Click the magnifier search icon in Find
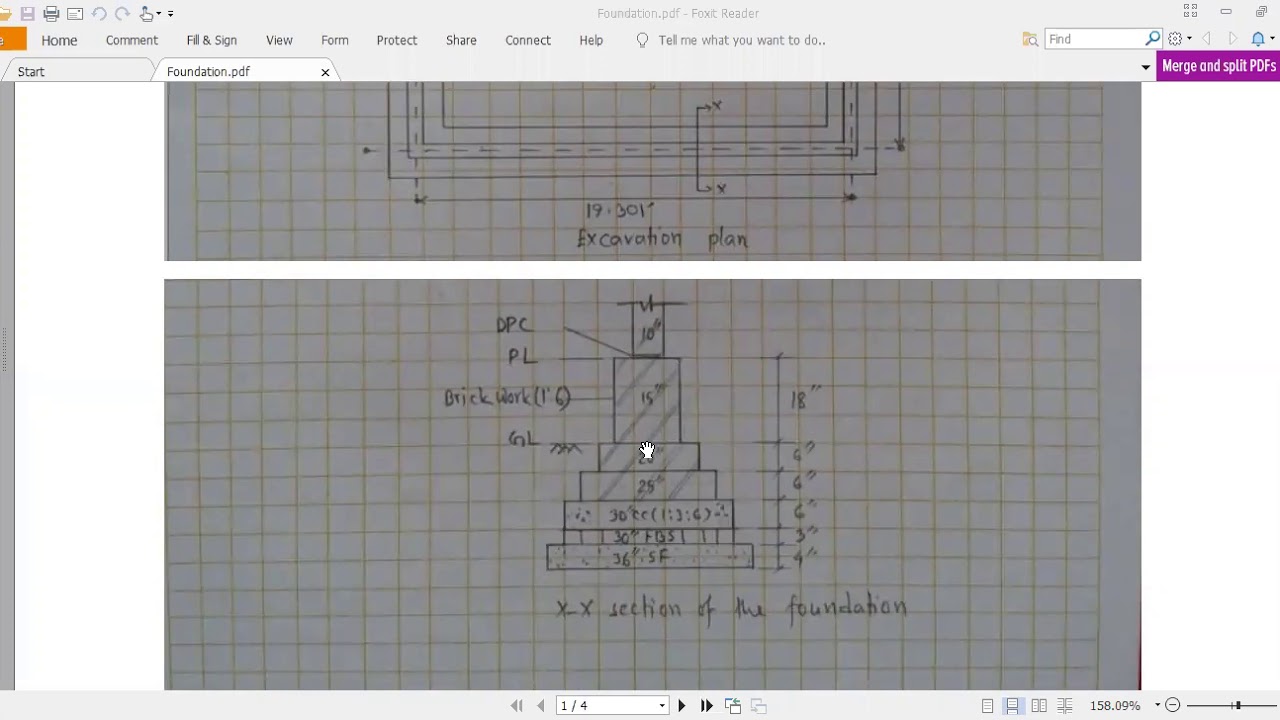This screenshot has width=1280, height=720. [1152, 39]
